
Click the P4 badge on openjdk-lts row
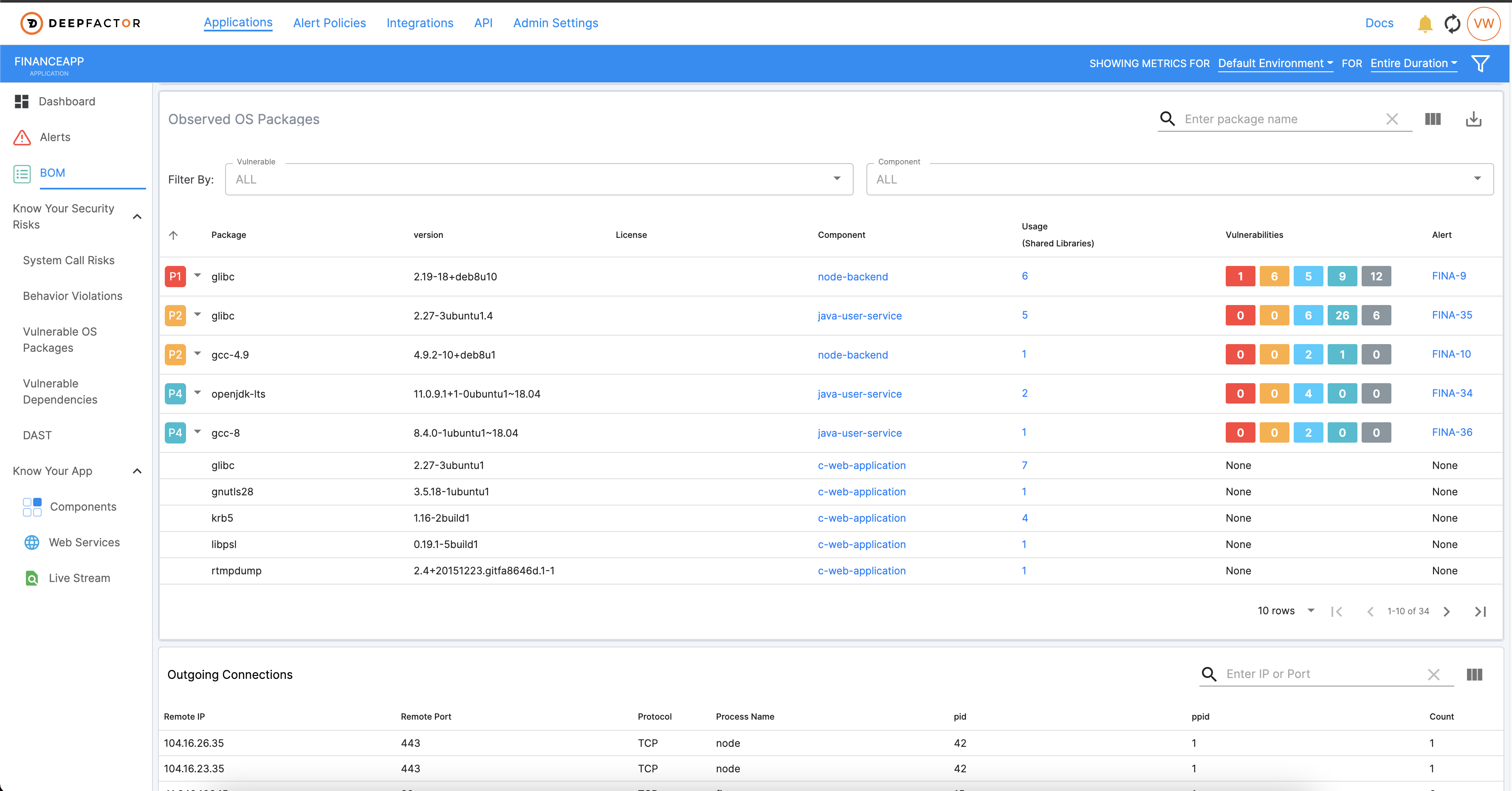175,393
